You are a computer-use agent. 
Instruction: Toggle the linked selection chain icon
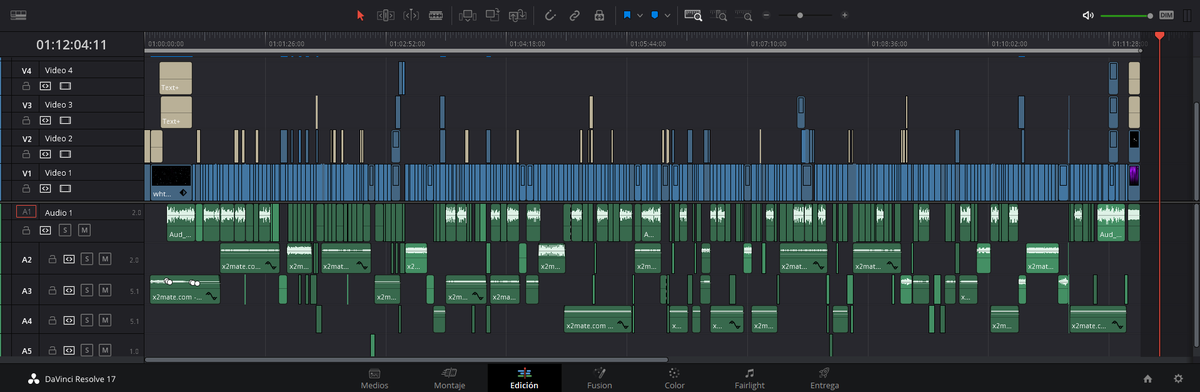[574, 15]
